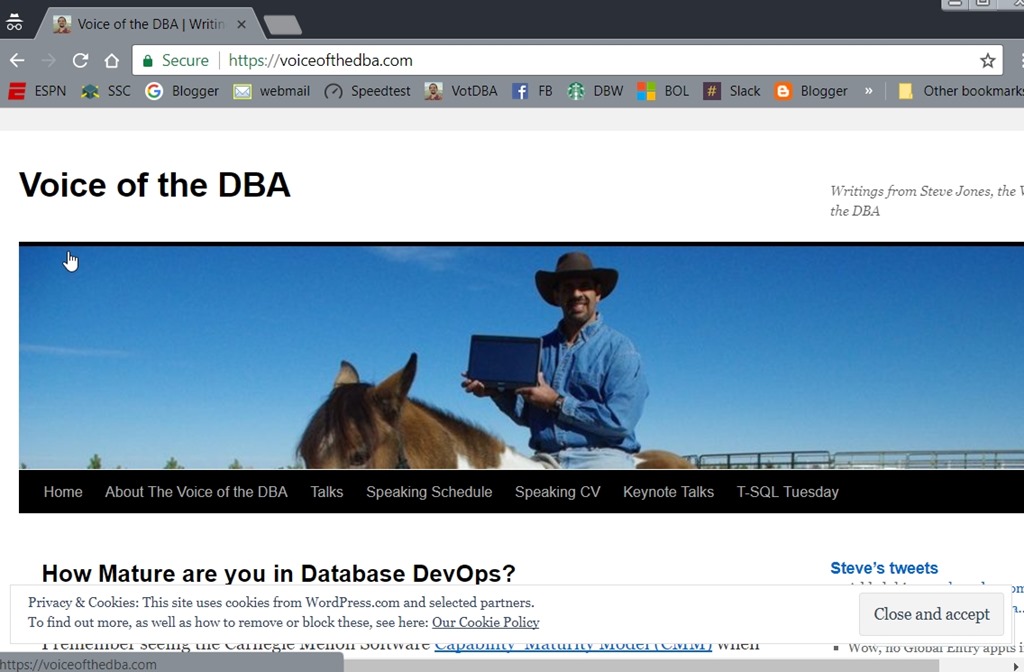Go to browser home icon

[x=112, y=60]
